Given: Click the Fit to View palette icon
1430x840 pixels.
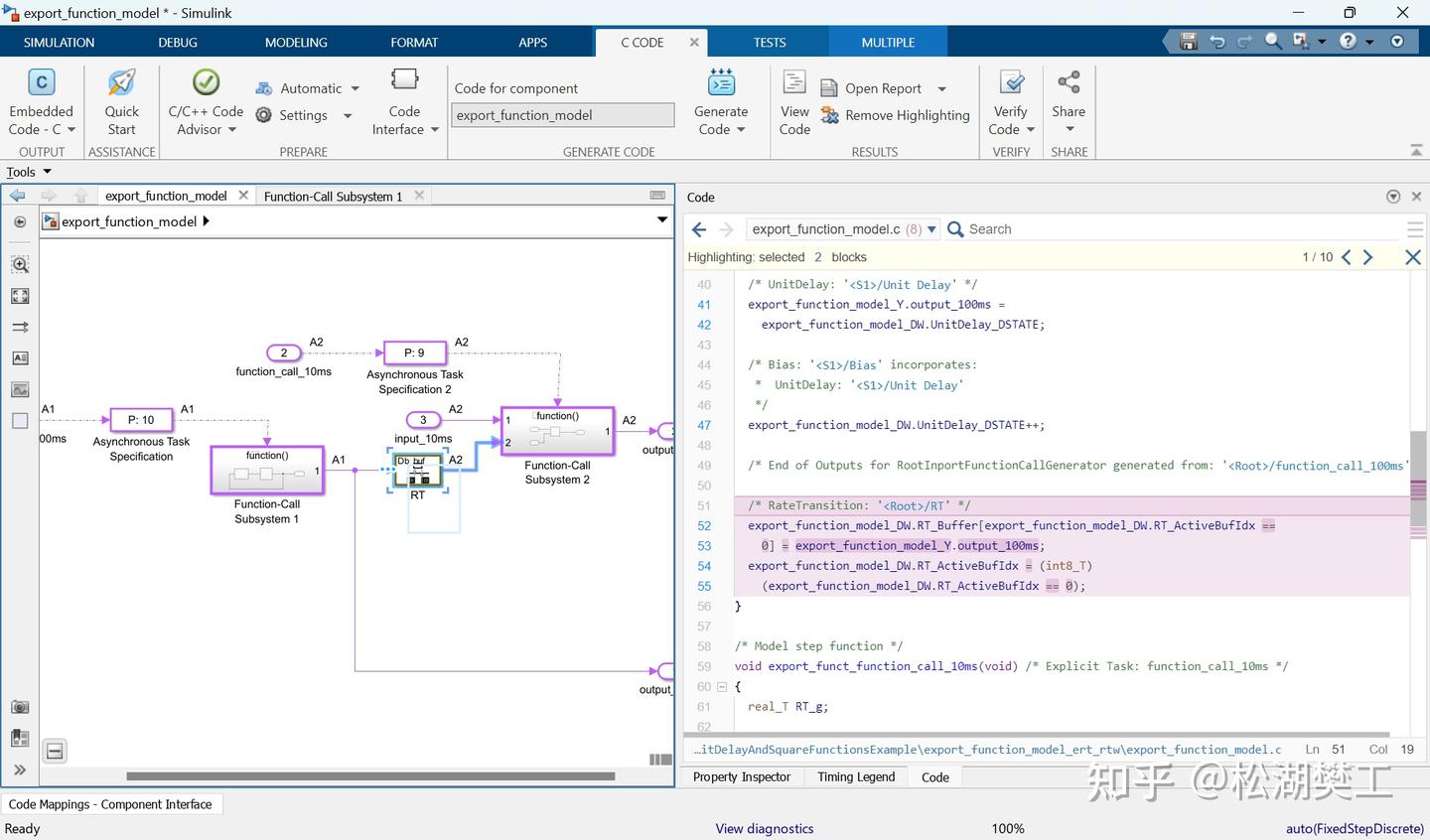Looking at the screenshot, I should (20, 296).
